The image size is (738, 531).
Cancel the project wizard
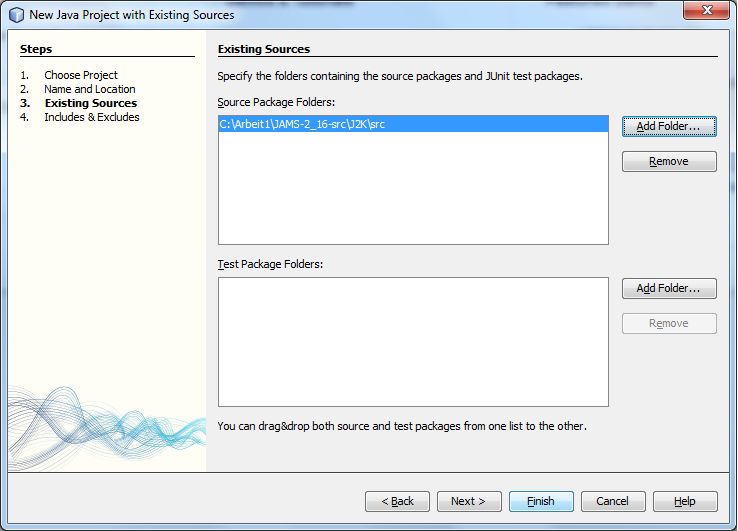tap(612, 501)
